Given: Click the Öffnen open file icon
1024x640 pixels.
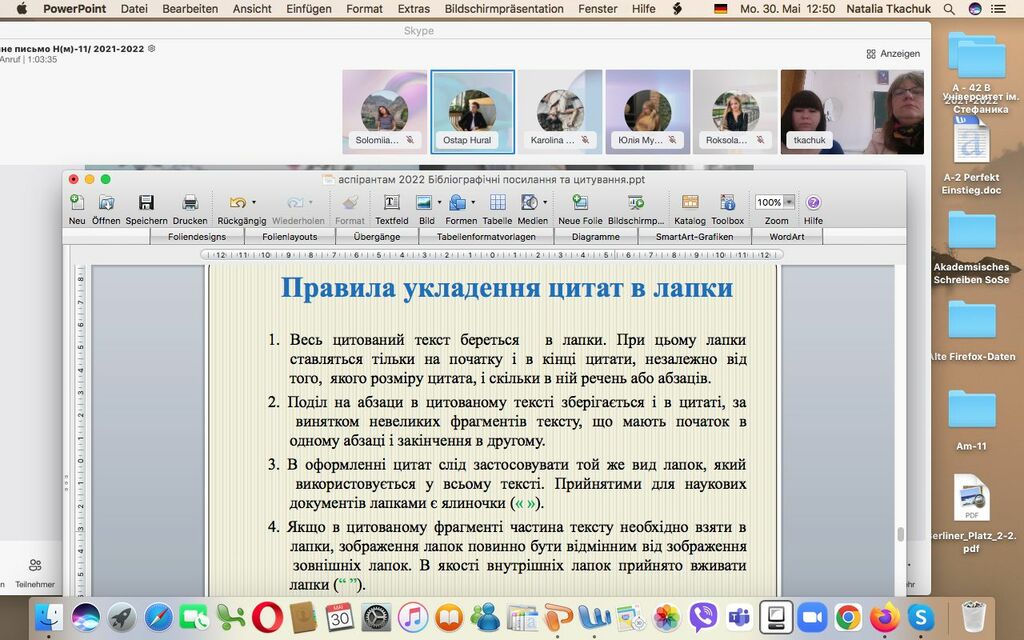Looking at the screenshot, I should point(106,202).
